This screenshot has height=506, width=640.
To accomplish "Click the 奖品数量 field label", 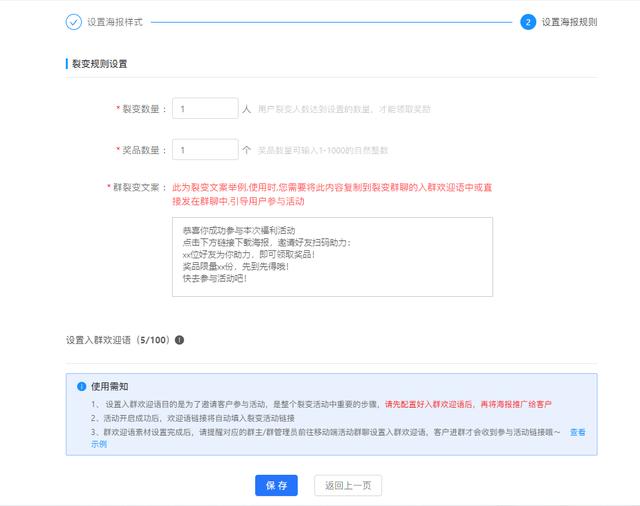I will point(143,150).
